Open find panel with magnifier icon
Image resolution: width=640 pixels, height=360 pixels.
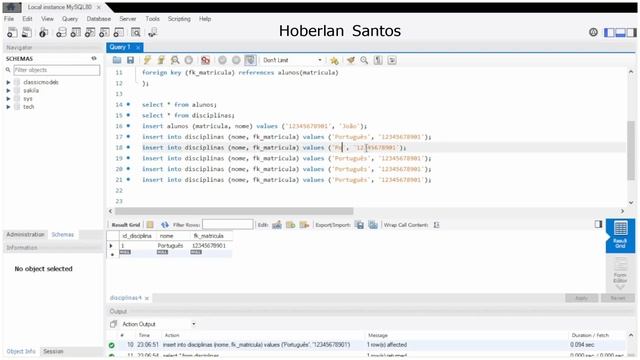(364, 60)
